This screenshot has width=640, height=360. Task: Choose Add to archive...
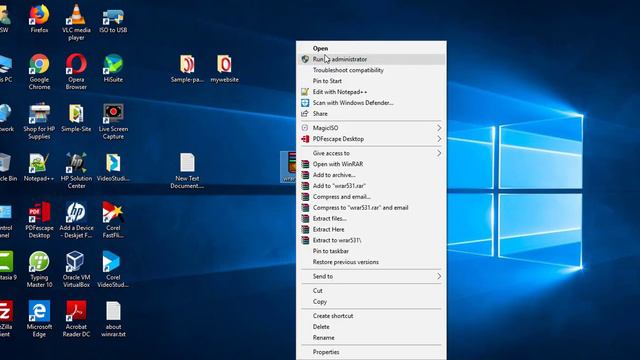click(371, 175)
